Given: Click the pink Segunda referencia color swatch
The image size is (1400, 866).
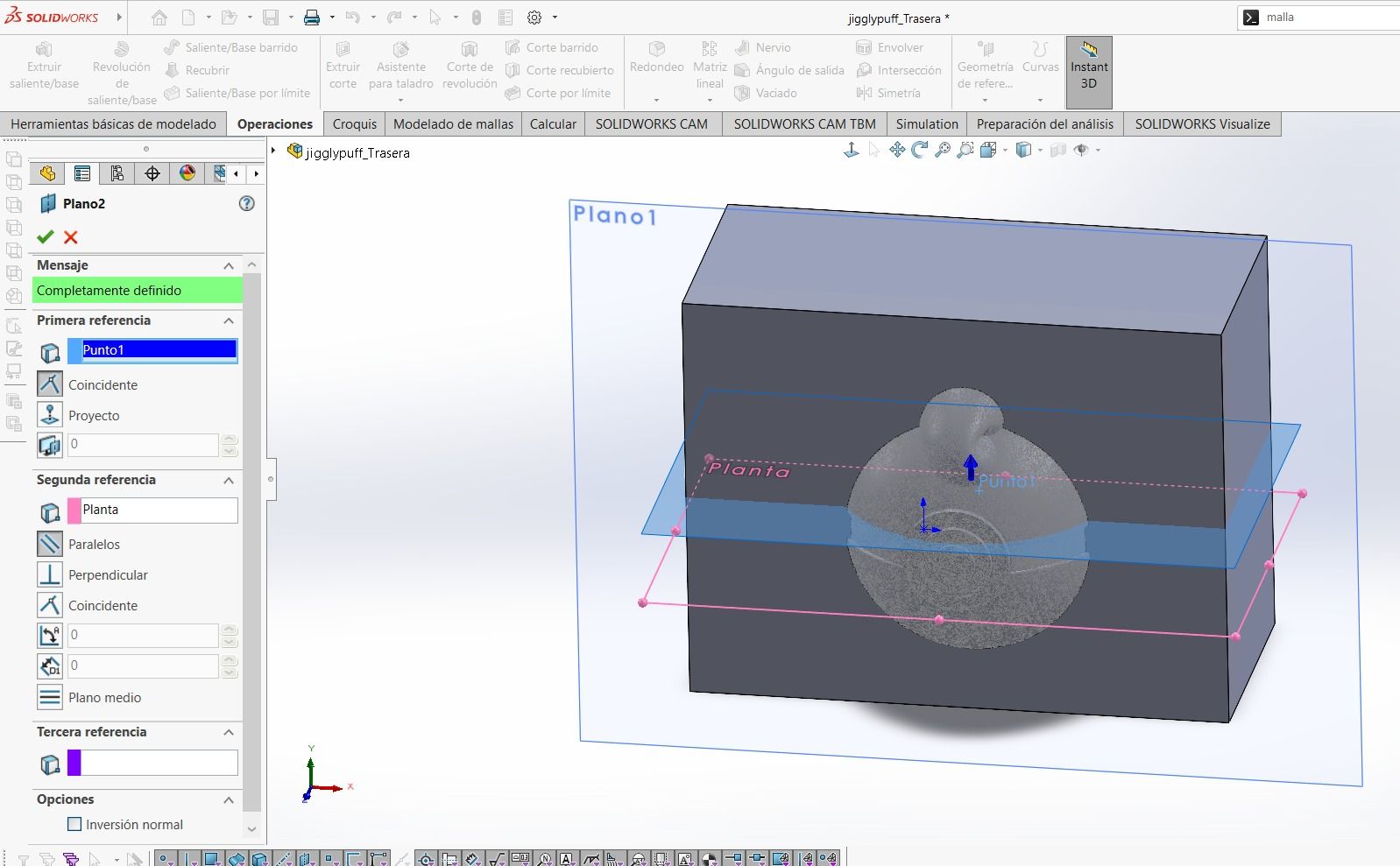Looking at the screenshot, I should (74, 510).
